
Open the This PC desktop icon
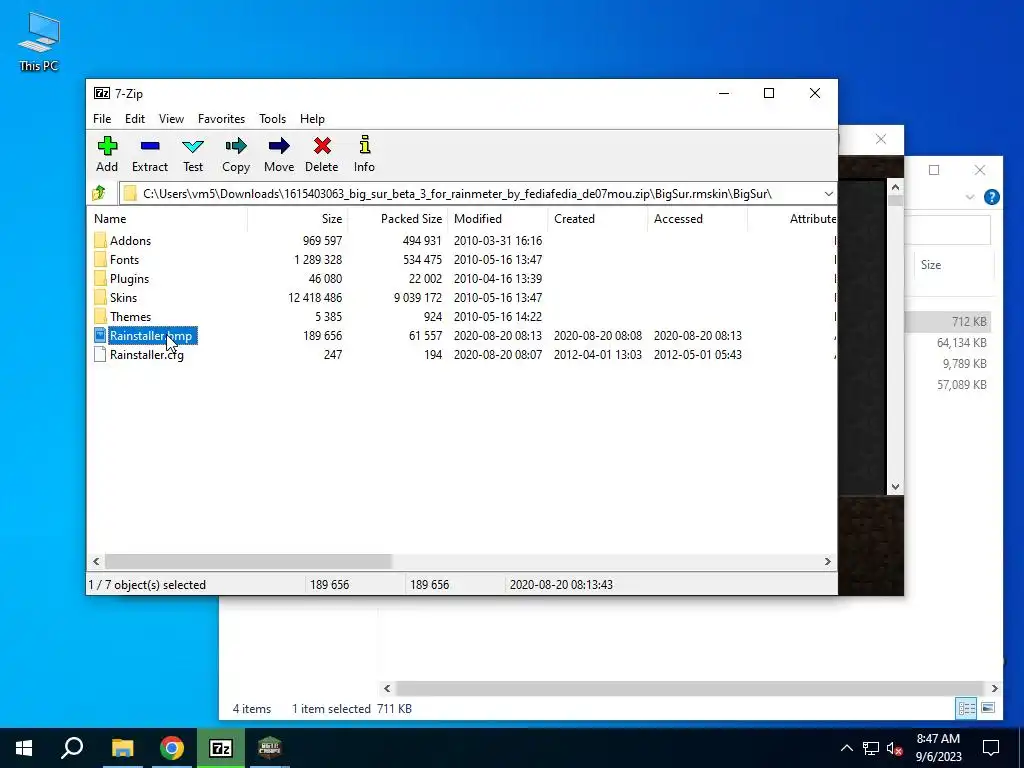[x=39, y=41]
